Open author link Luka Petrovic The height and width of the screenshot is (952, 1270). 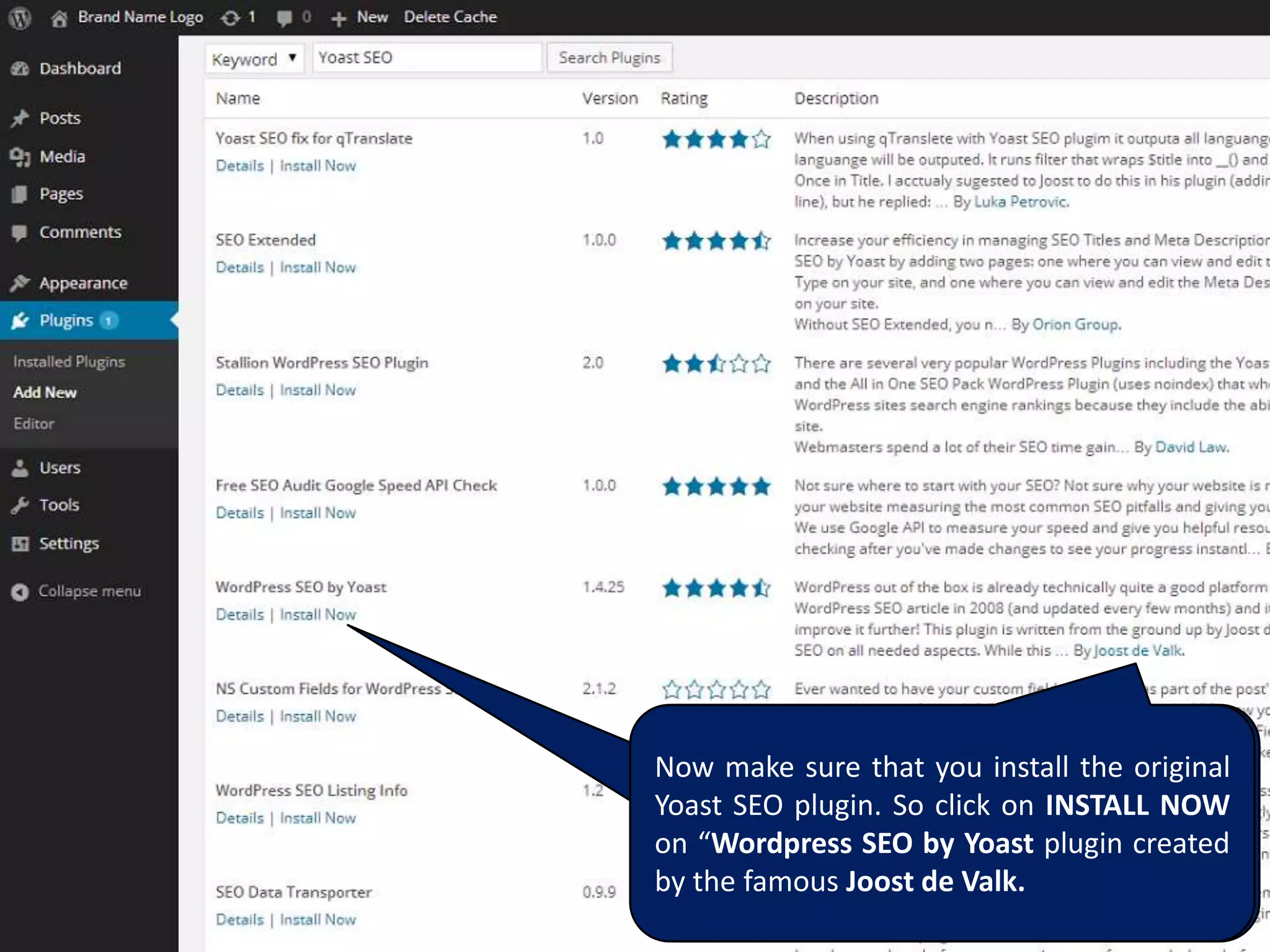pyautogui.click(x=1021, y=201)
